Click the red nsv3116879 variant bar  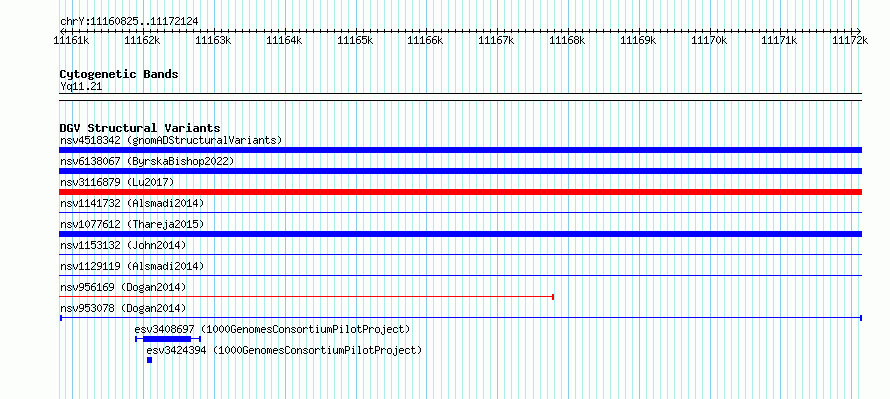click(460, 192)
